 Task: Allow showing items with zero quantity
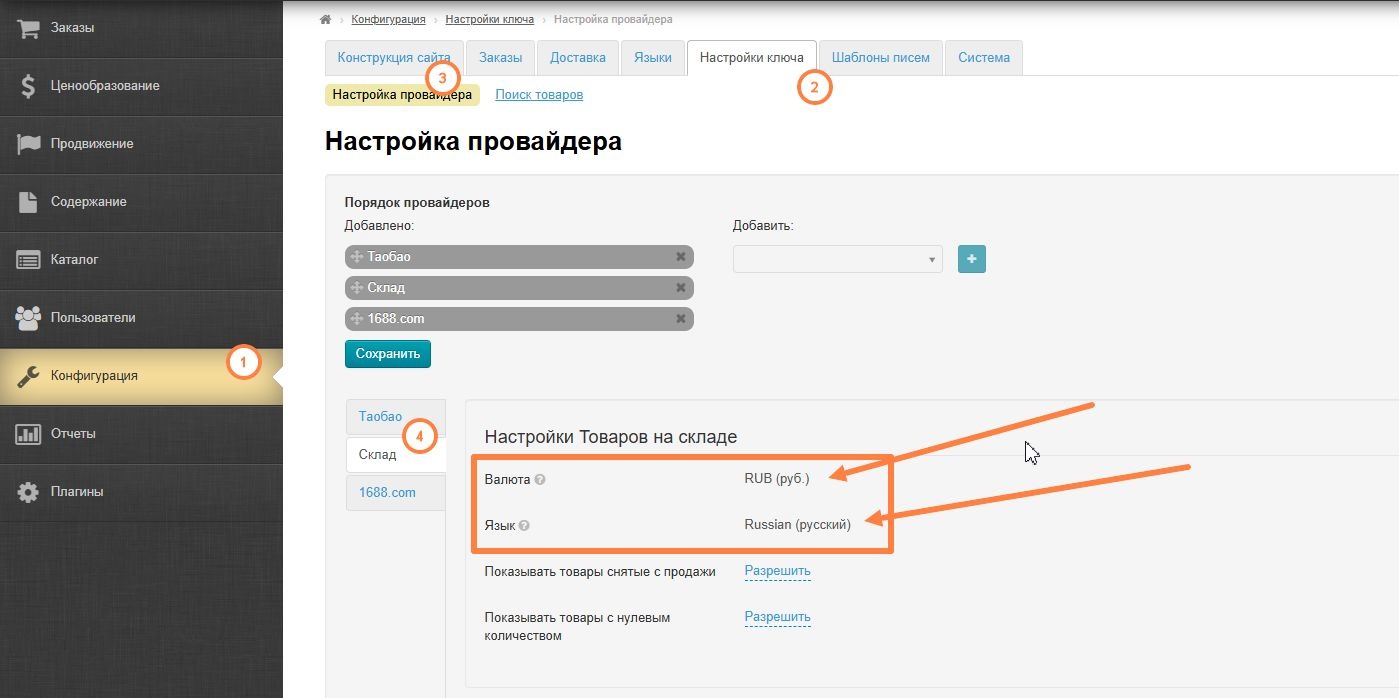click(777, 617)
